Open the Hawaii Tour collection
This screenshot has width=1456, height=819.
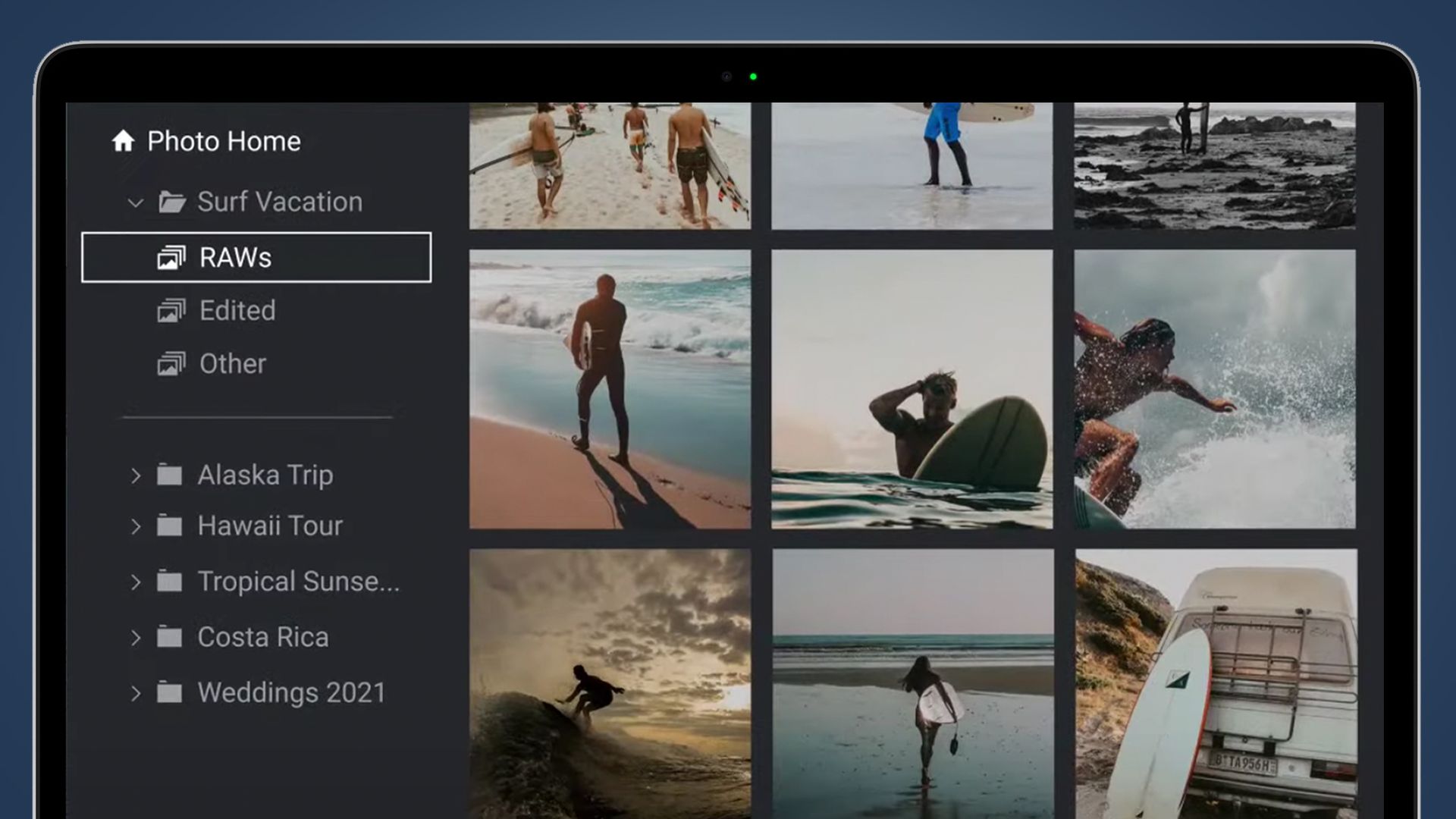(269, 526)
